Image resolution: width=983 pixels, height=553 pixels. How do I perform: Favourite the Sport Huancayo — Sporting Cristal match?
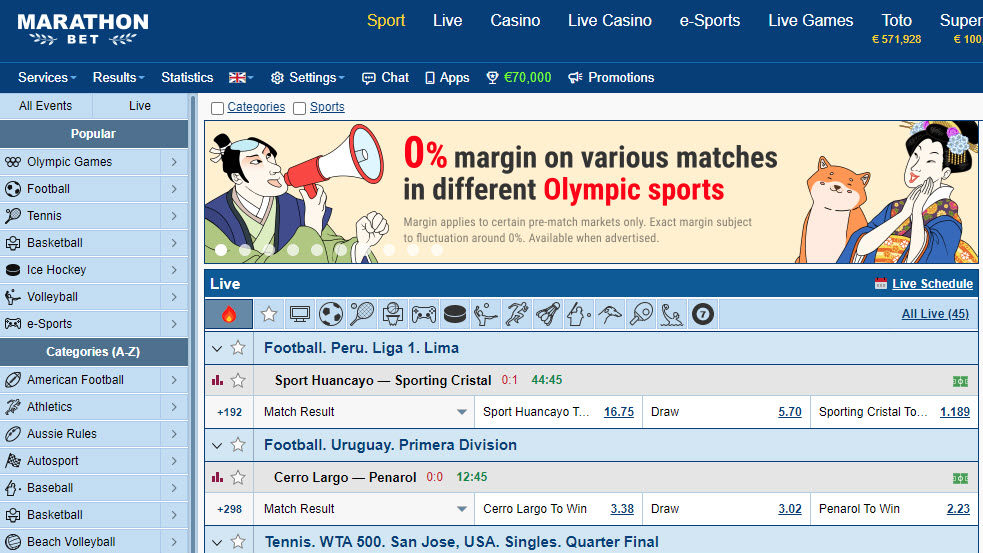click(238, 380)
